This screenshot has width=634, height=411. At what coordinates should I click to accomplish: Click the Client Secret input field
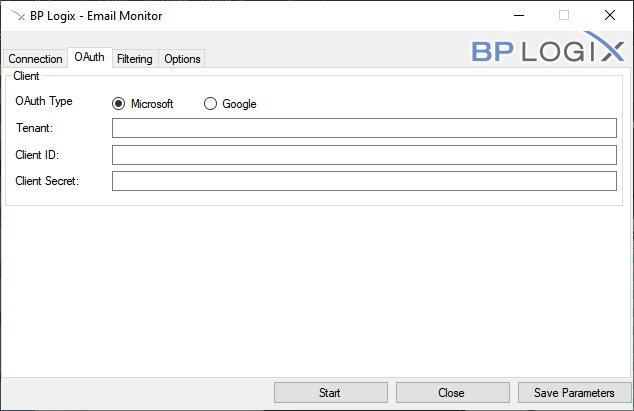pos(364,181)
